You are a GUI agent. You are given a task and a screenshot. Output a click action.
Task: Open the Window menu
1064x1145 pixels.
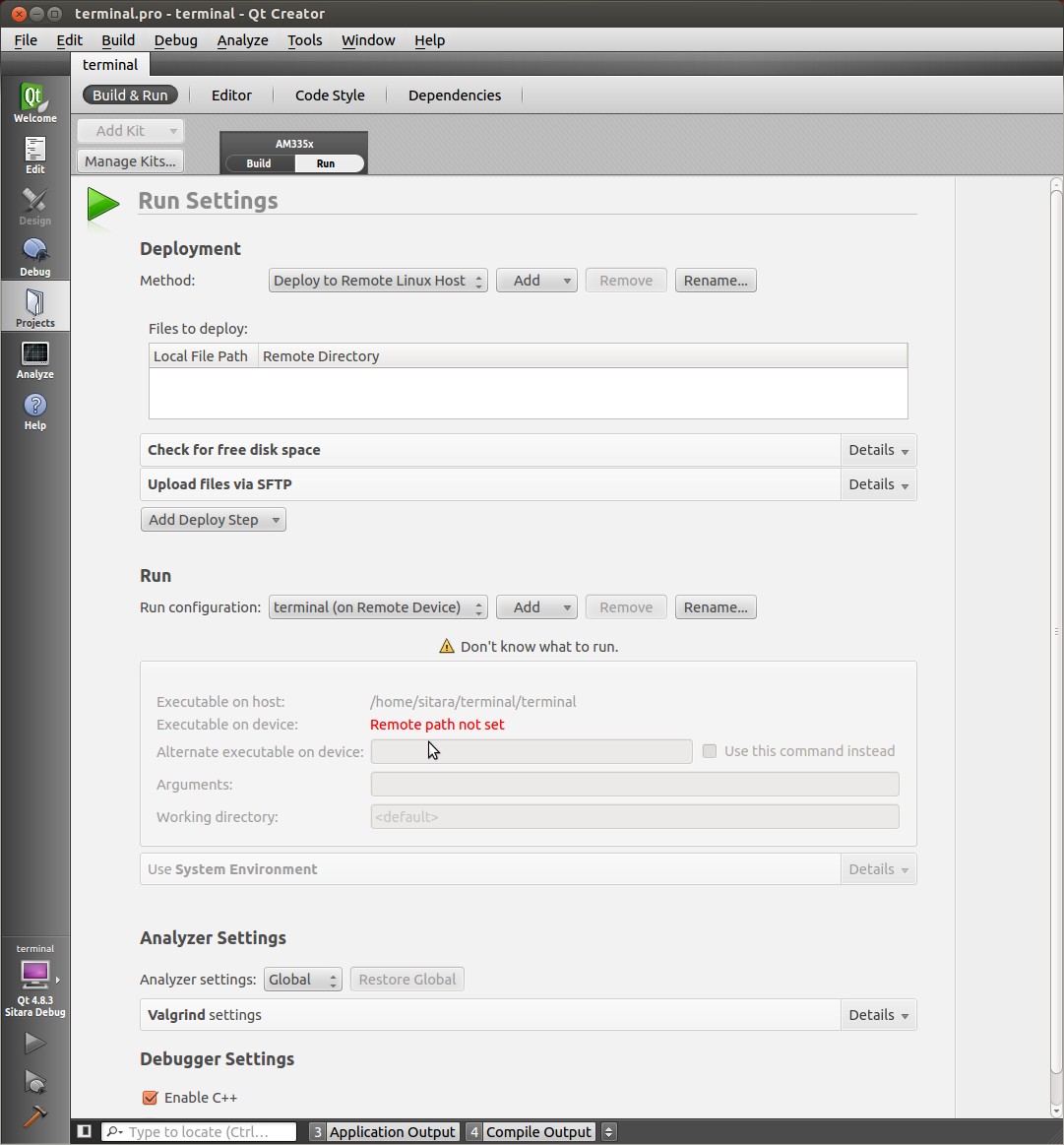[368, 40]
